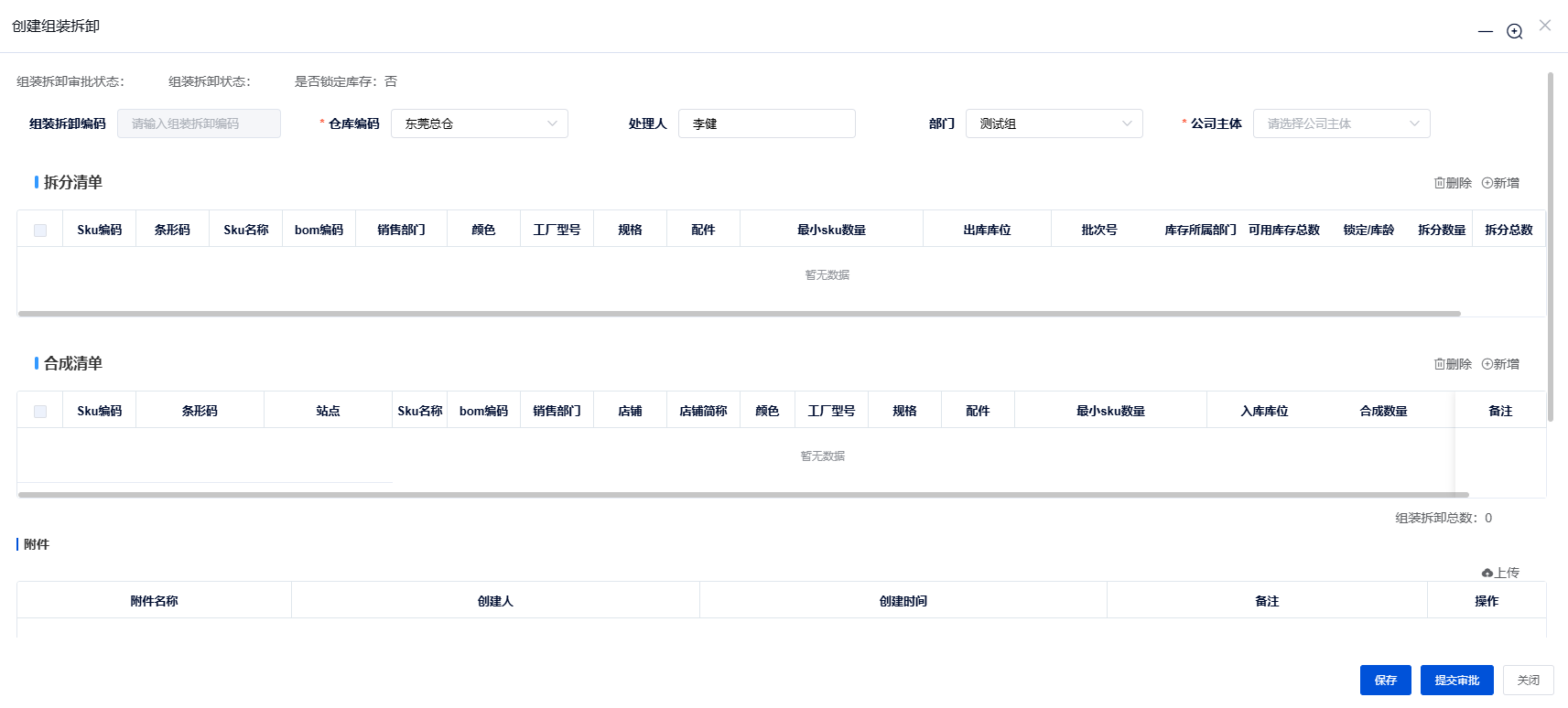Click 站点 column header in 合成清单
The width and height of the screenshot is (1568, 708).
pyautogui.click(x=328, y=411)
